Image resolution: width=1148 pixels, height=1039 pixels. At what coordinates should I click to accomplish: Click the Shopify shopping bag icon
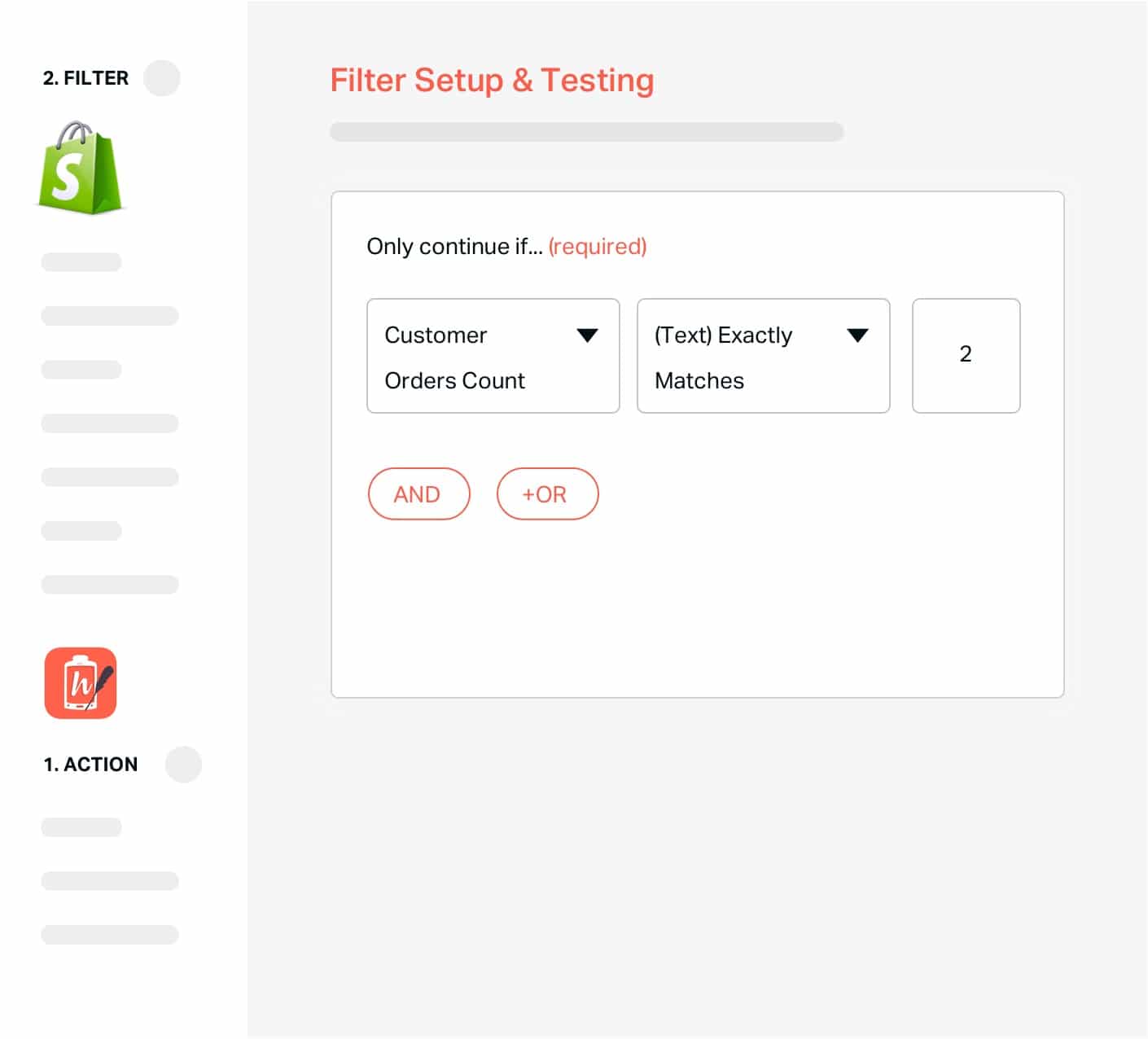[81, 169]
